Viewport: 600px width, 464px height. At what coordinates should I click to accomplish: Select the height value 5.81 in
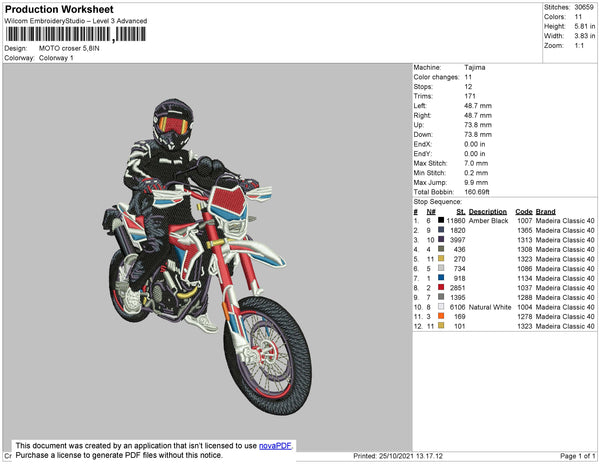pyautogui.click(x=585, y=26)
